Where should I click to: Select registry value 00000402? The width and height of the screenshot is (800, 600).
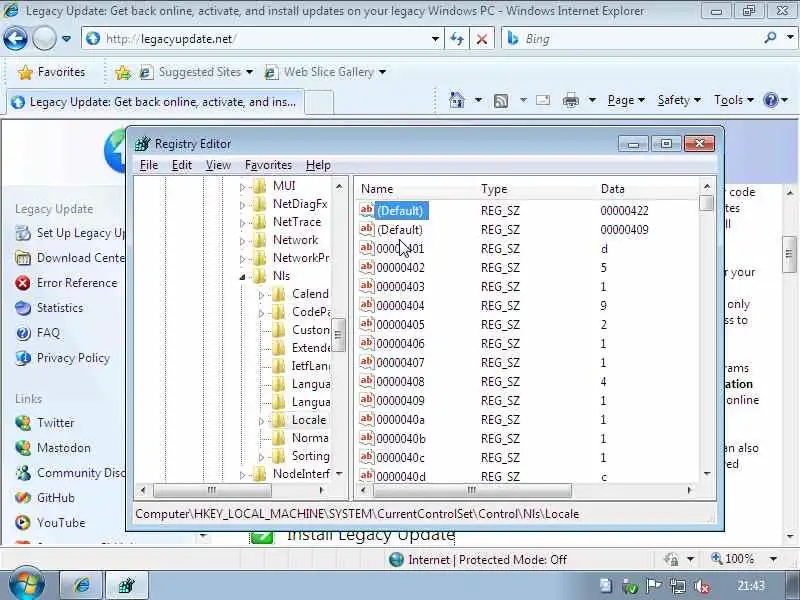tap(401, 268)
